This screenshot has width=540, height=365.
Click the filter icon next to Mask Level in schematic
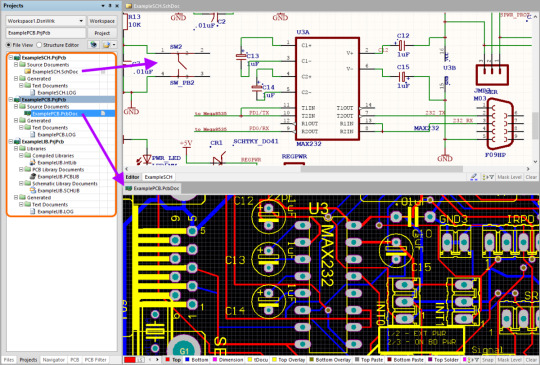coord(488,177)
